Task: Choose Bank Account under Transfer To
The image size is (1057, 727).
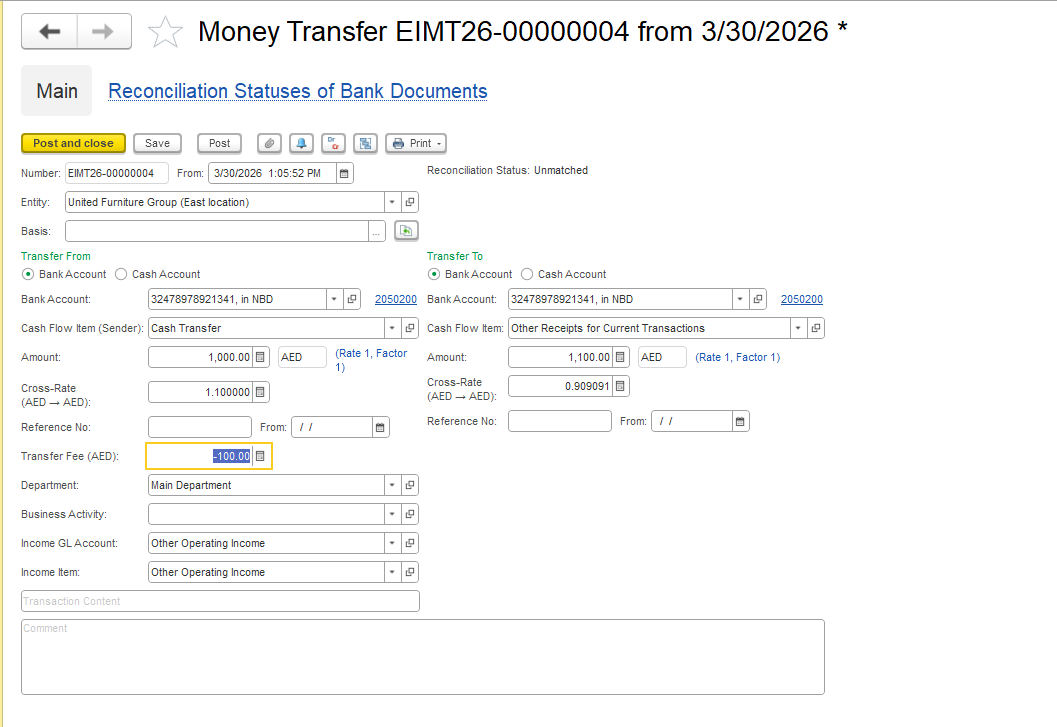Action: click(x=434, y=274)
